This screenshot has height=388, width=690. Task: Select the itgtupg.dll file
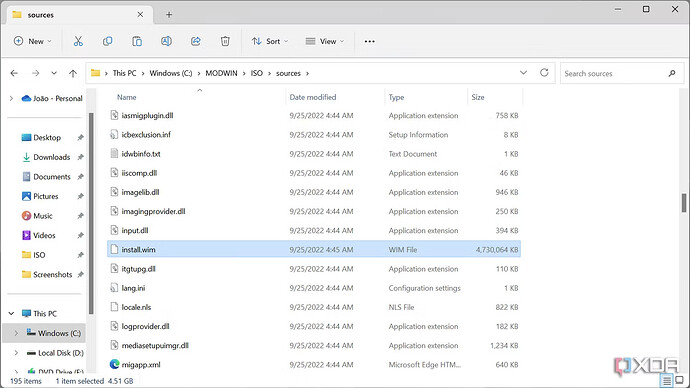(x=314, y=269)
